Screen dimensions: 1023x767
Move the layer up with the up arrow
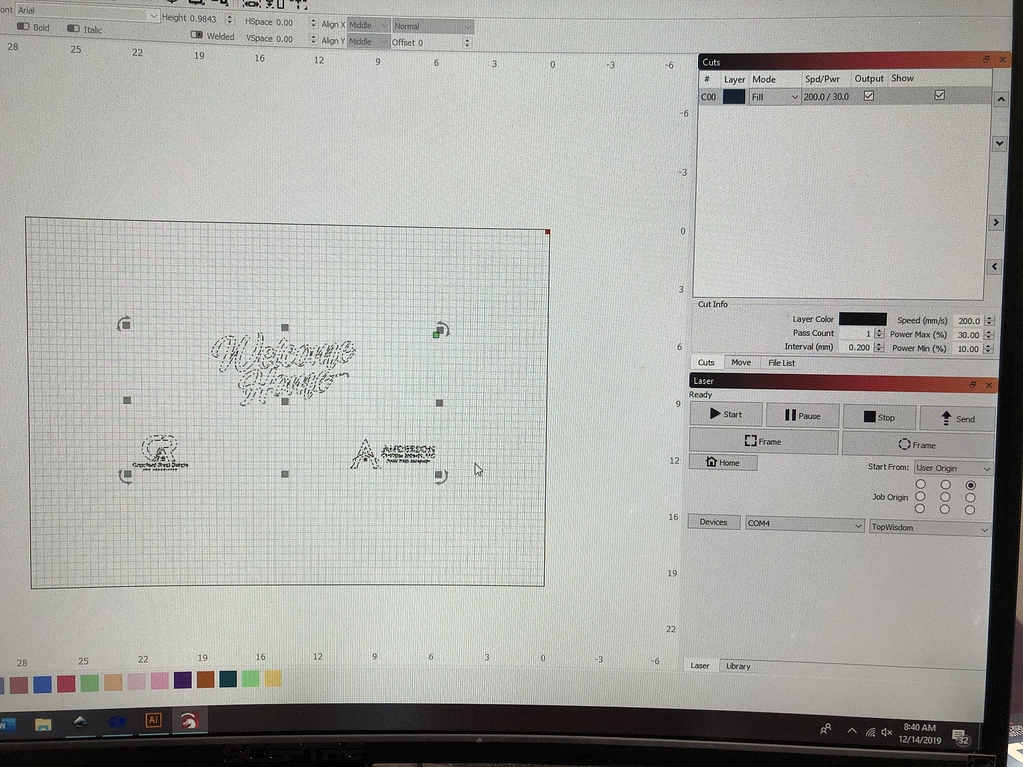point(998,100)
